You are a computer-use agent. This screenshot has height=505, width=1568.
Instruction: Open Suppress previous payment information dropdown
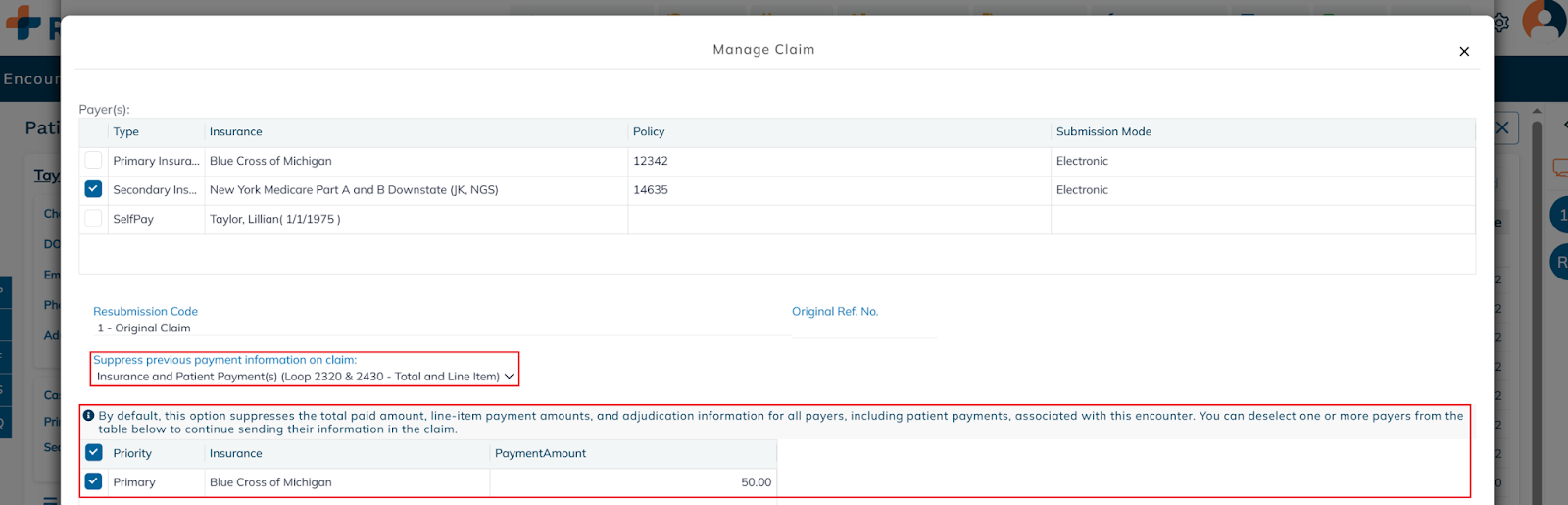(x=305, y=377)
